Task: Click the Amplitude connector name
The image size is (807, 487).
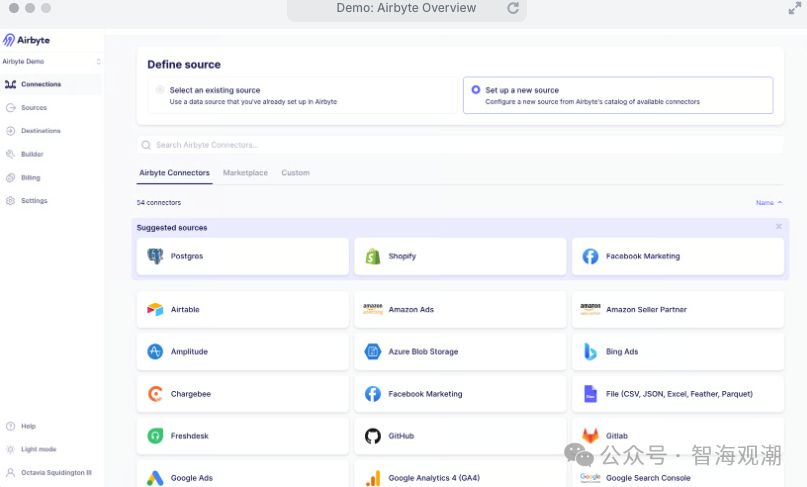Action: tap(189, 352)
